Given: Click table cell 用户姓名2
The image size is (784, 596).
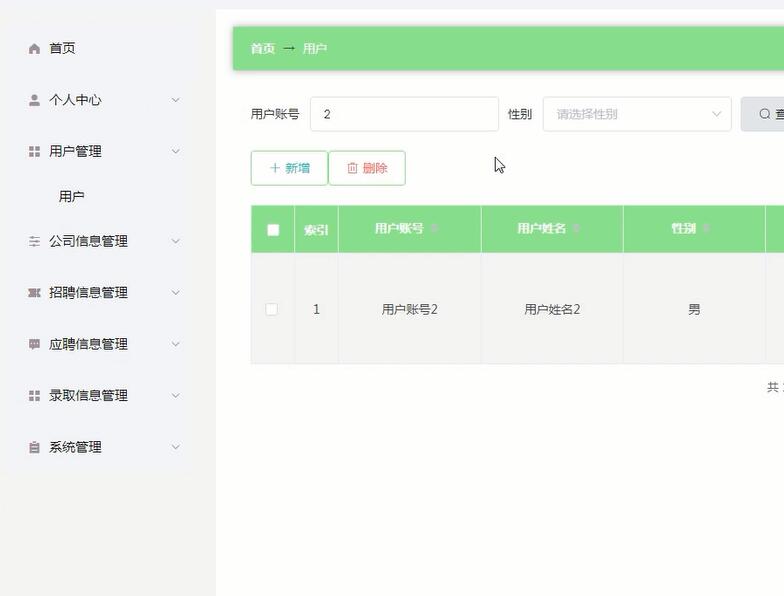Looking at the screenshot, I should pos(552,310).
